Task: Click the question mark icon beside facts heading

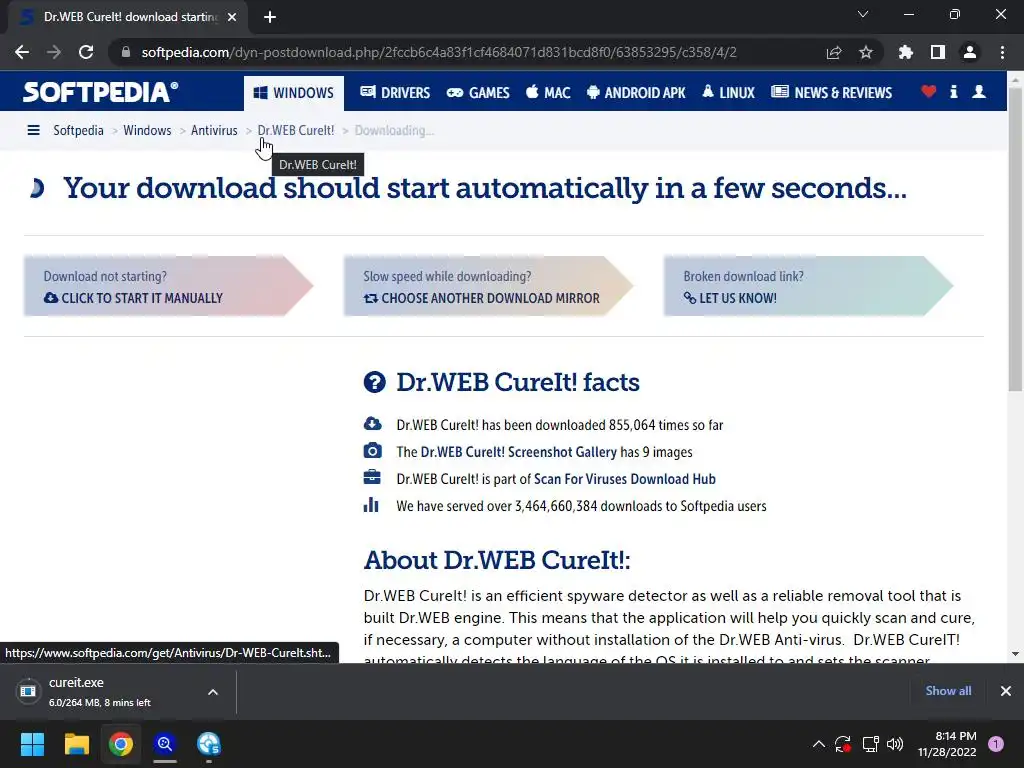Action: (x=374, y=382)
